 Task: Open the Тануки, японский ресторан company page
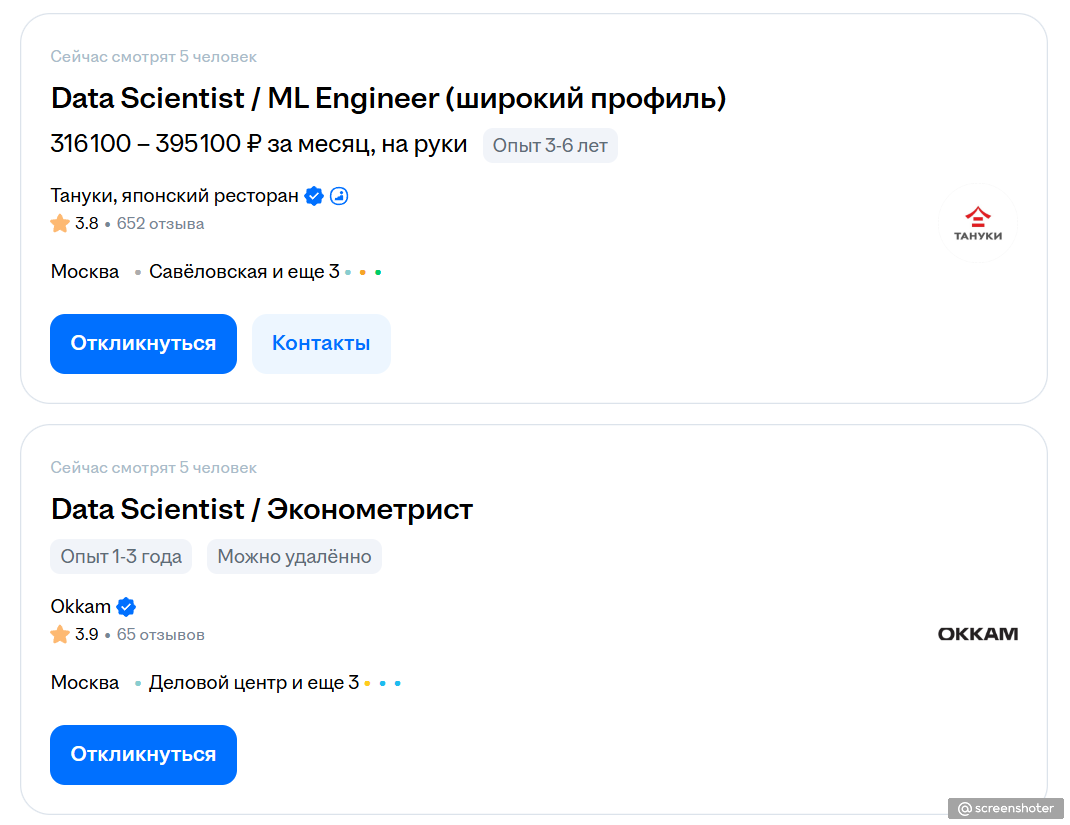pos(174,196)
